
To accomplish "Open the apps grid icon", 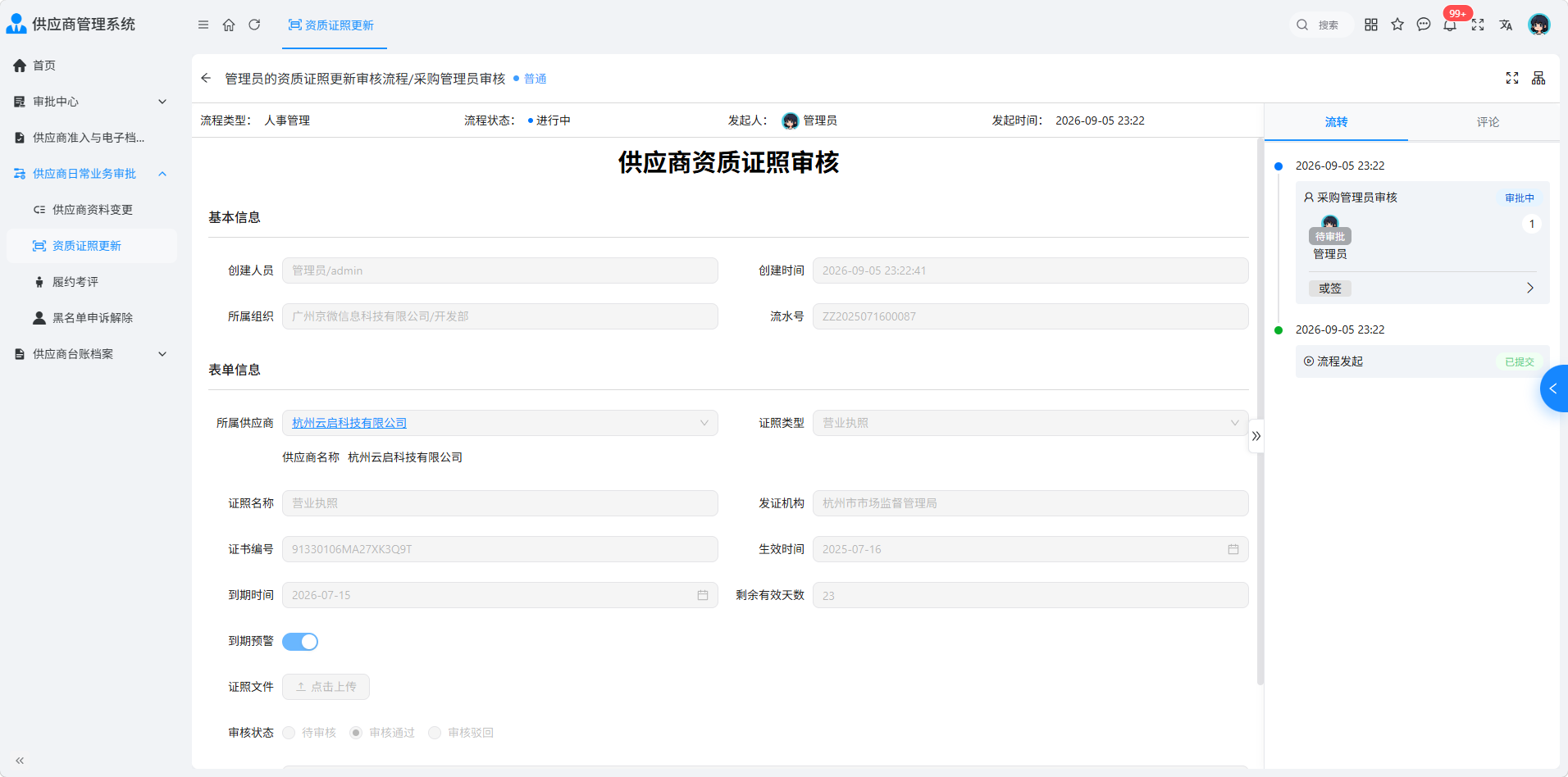I will (x=1371, y=25).
